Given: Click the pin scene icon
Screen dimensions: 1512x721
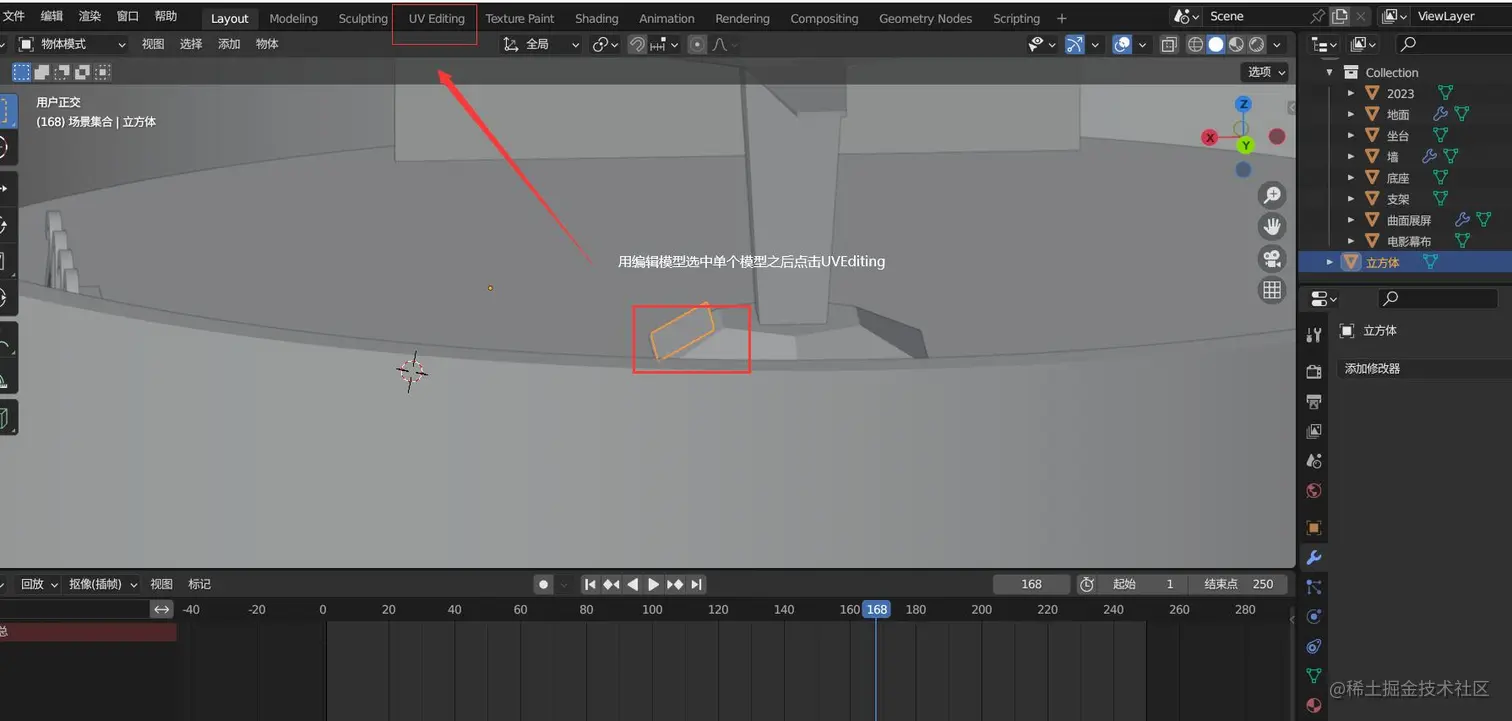Looking at the screenshot, I should [1318, 16].
